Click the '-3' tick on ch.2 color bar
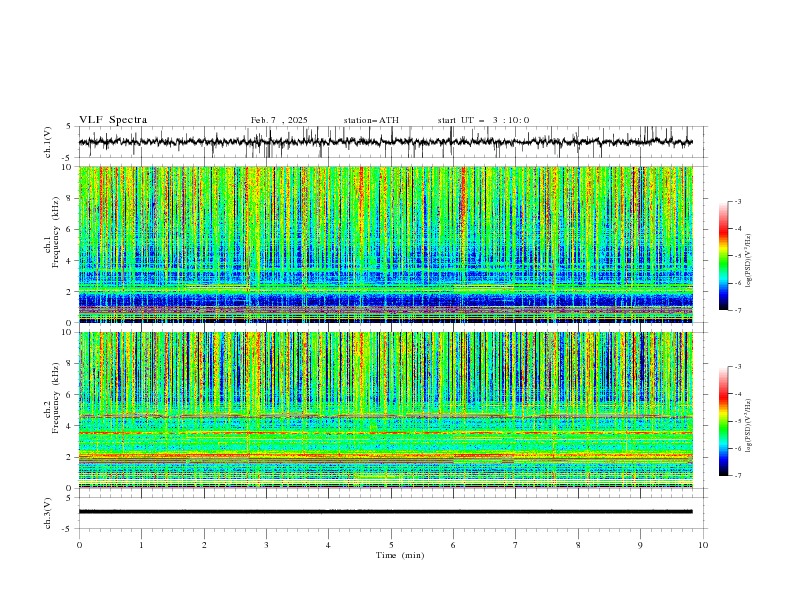This screenshot has height=612, width=792. tap(738, 367)
